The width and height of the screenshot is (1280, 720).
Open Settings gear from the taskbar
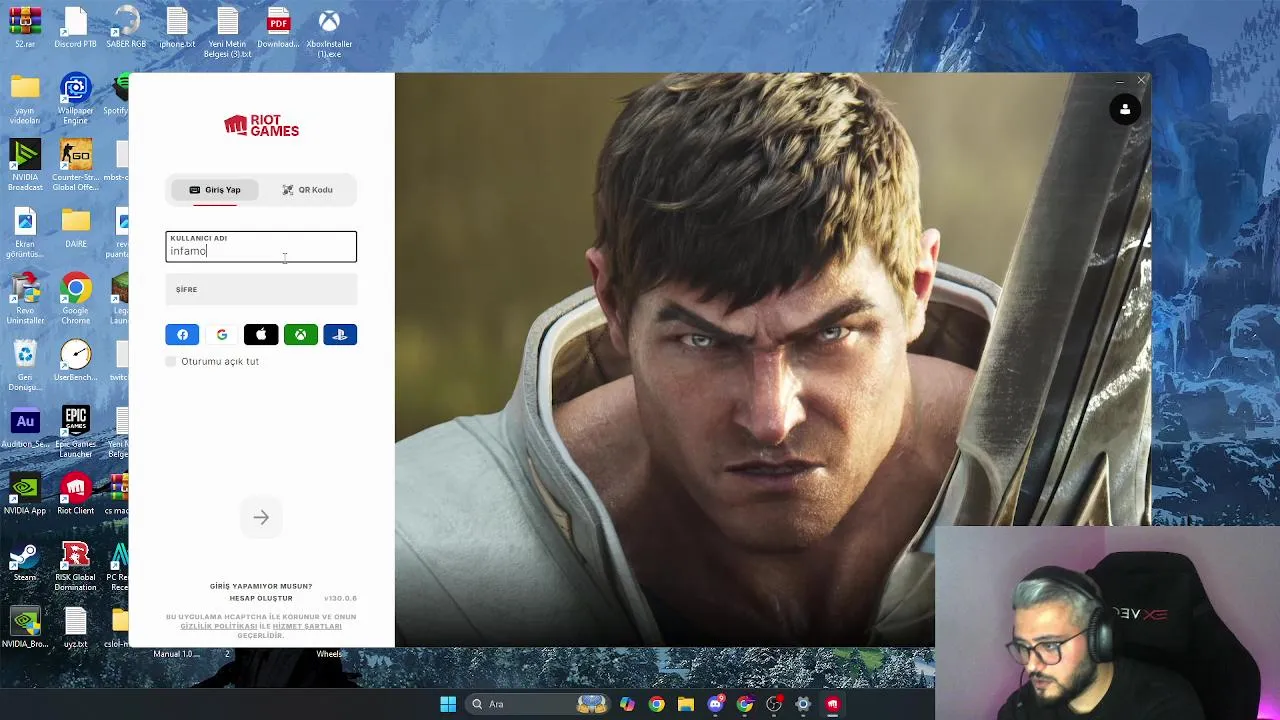(x=803, y=704)
